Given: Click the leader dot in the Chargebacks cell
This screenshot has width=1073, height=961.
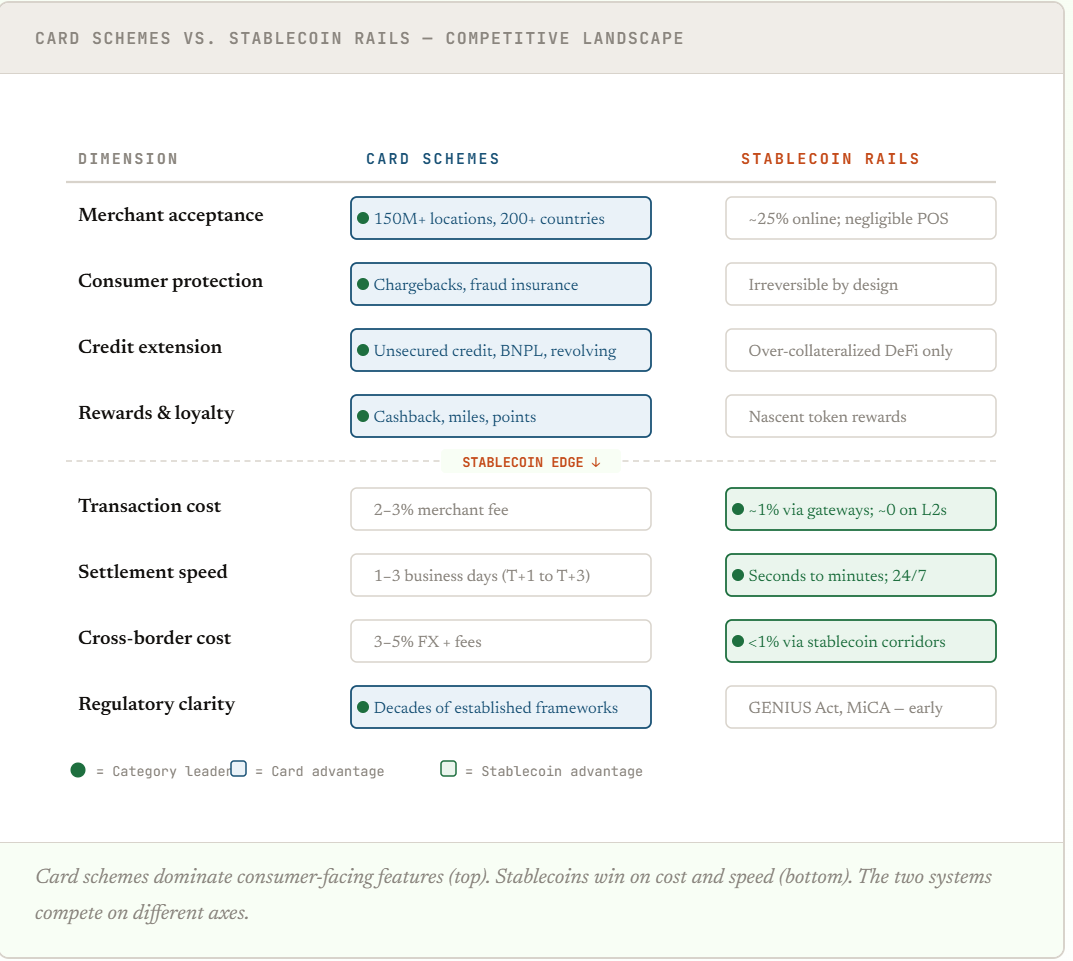Looking at the screenshot, I should 363,284.
